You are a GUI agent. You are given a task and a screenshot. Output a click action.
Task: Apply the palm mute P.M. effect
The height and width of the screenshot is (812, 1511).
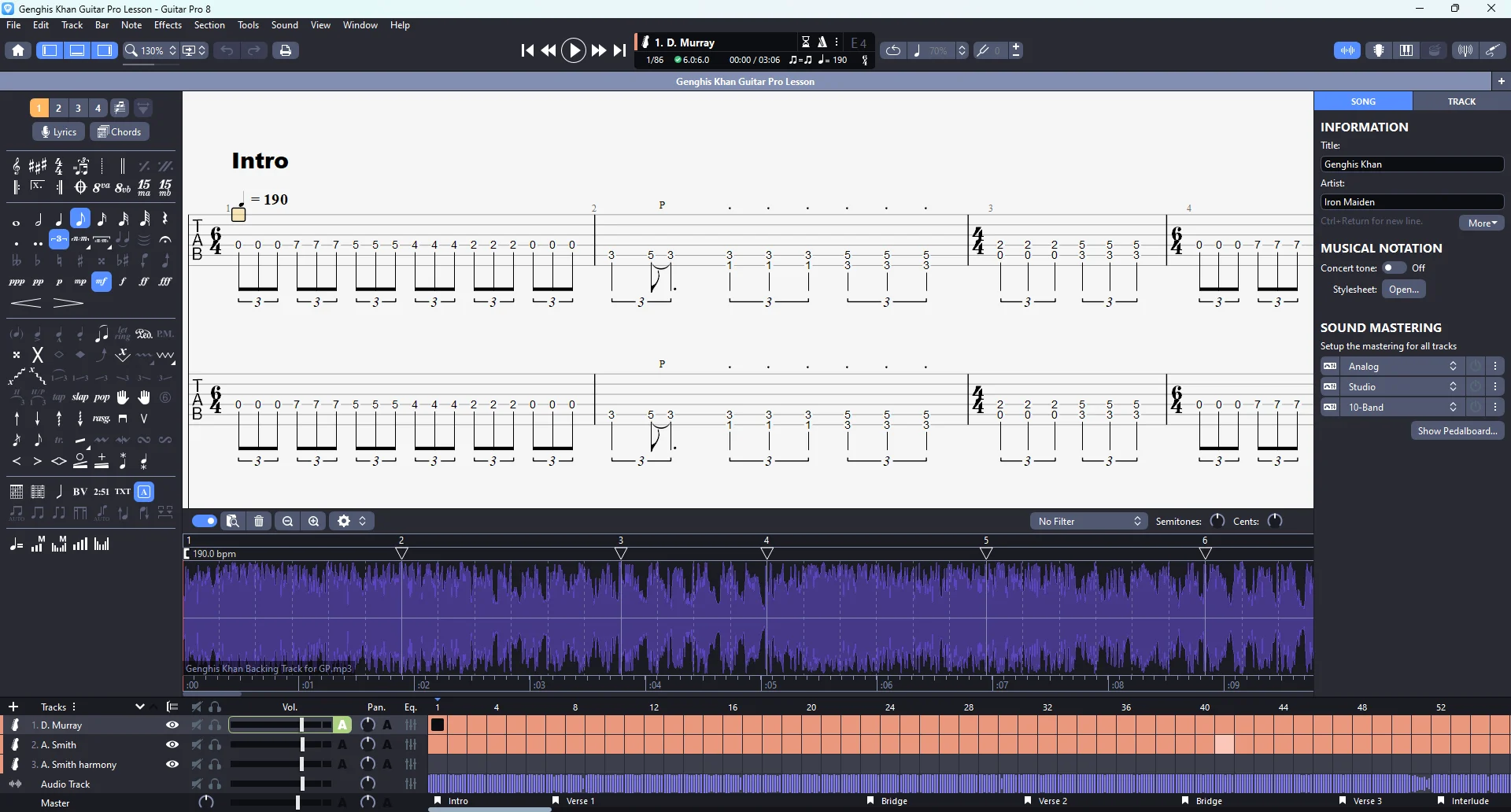click(x=165, y=334)
